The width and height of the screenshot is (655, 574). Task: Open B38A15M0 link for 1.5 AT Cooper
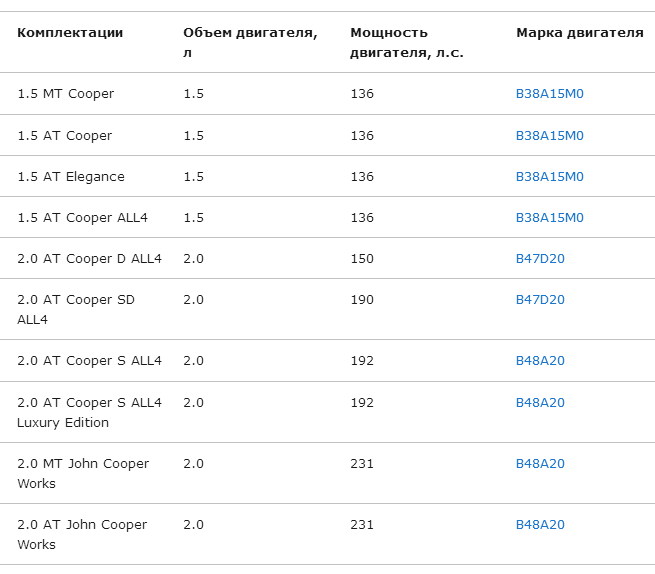(549, 136)
